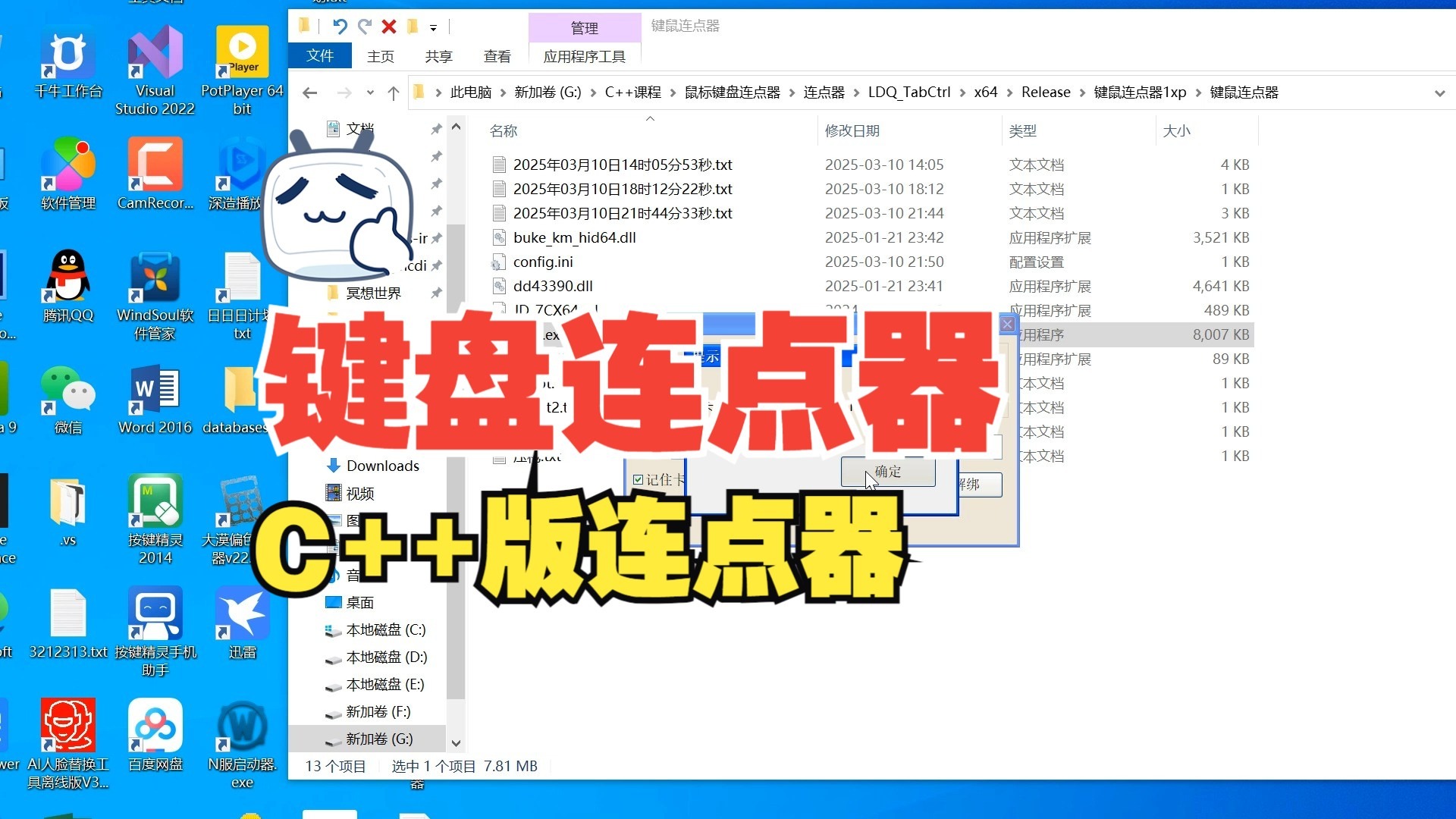Open AI人脸替换工具 desktop icon
This screenshot has width=1456, height=819.
[x=68, y=744]
